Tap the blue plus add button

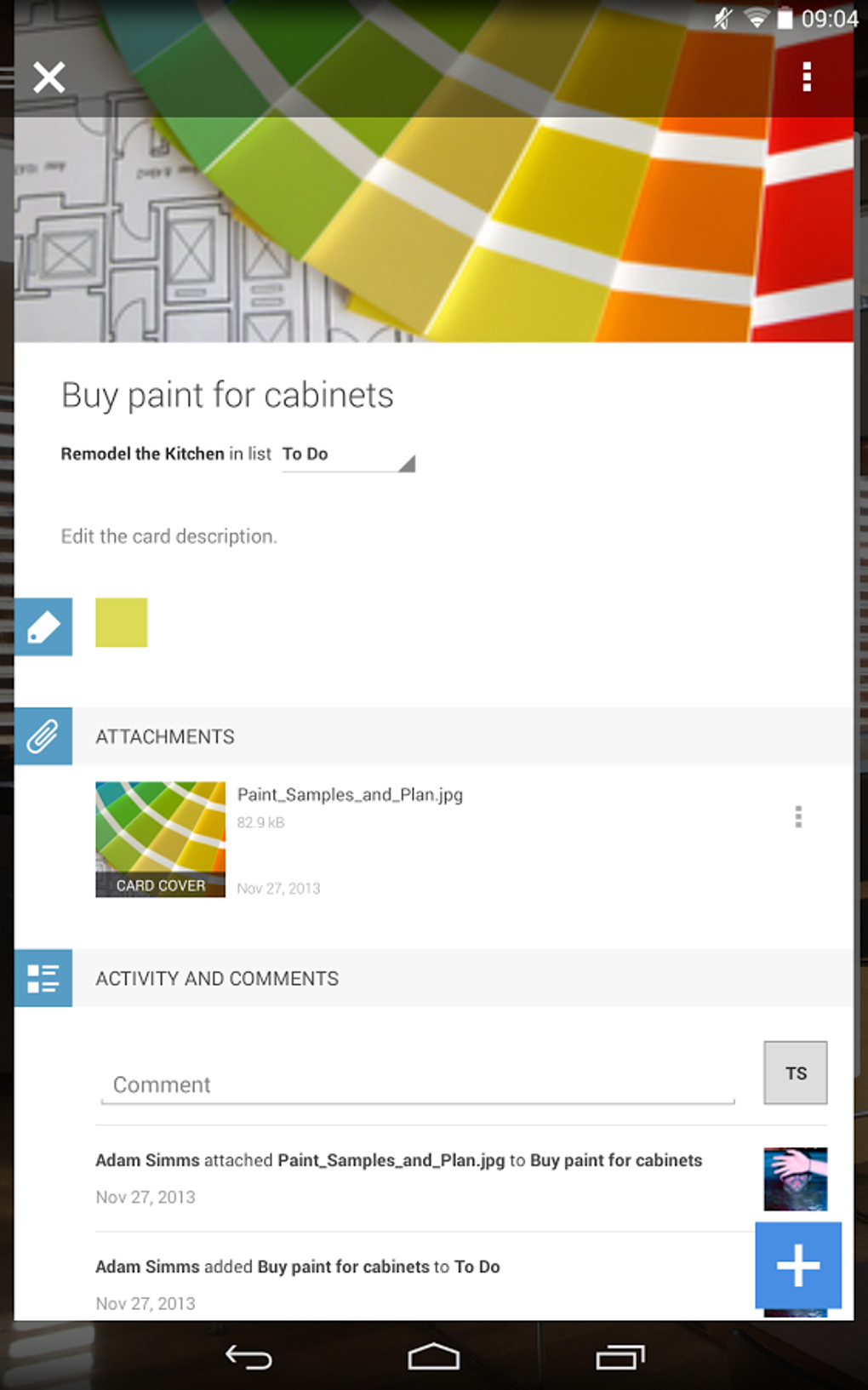[798, 1265]
